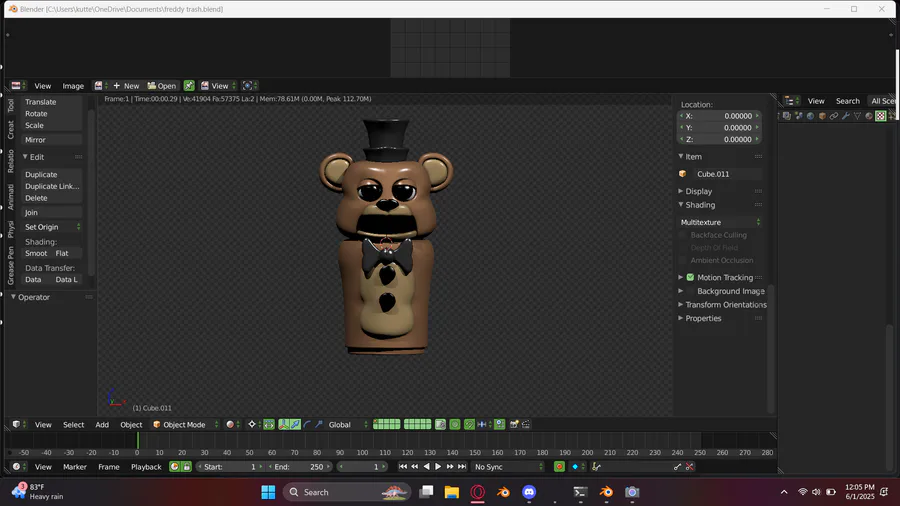Open the World properties globe icon

(x=810, y=116)
